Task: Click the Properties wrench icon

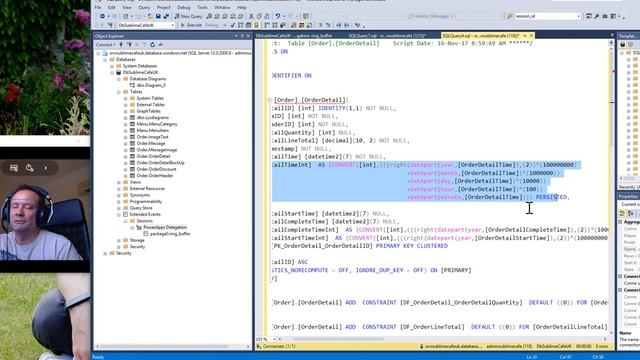Action: tap(597, 16)
